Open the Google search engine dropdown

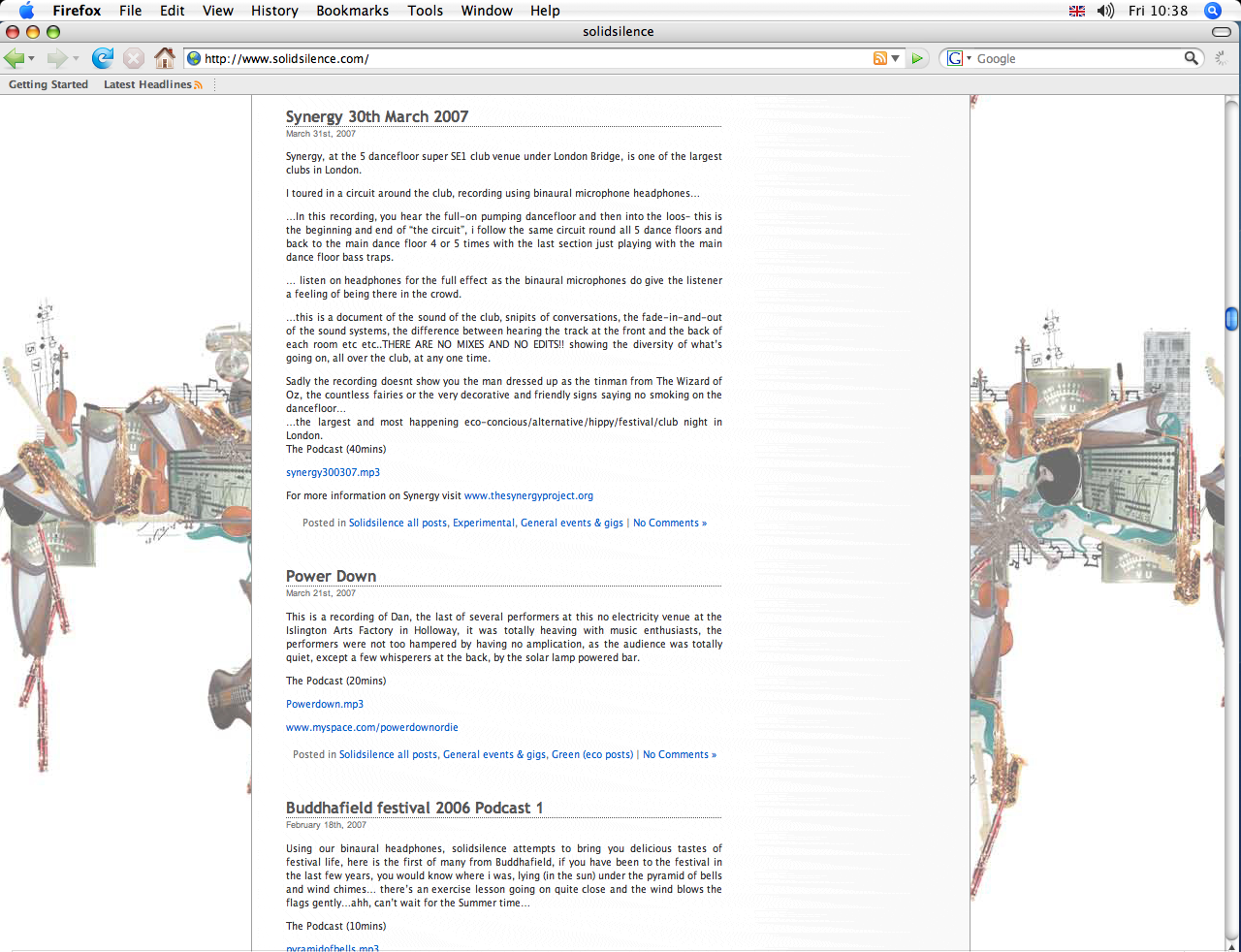[x=959, y=58]
